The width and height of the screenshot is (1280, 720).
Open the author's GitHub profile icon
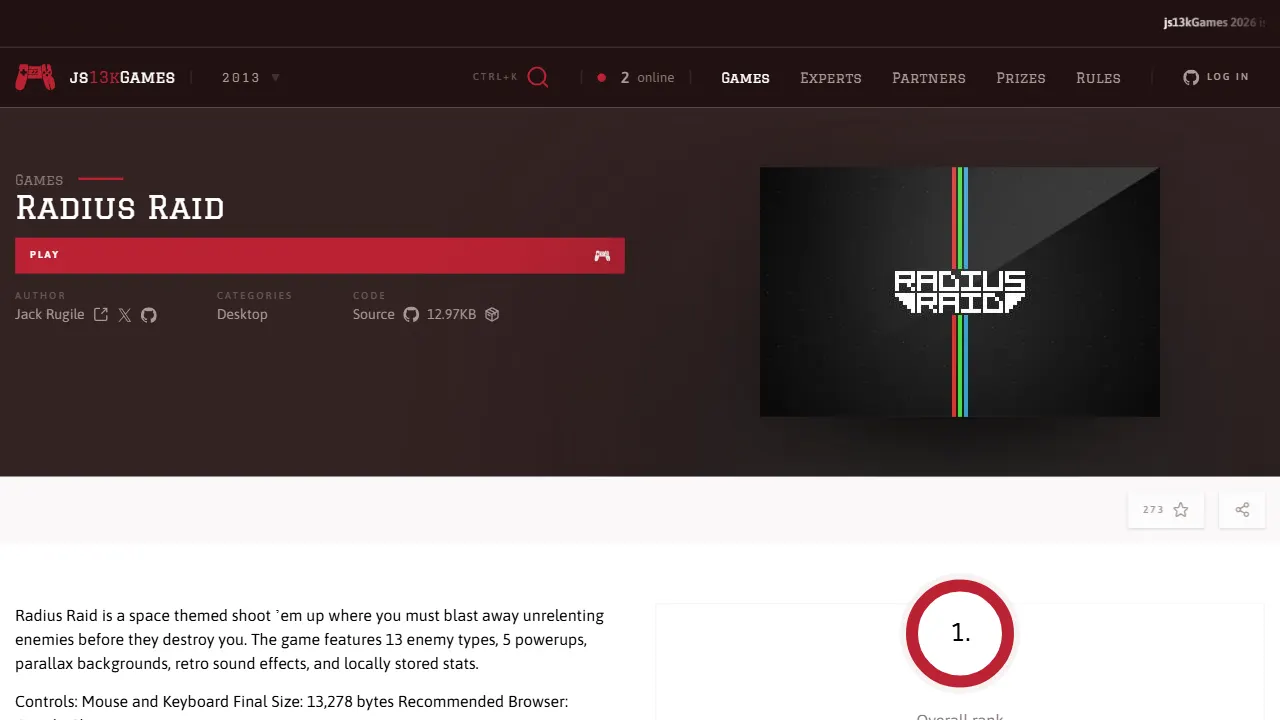click(149, 315)
